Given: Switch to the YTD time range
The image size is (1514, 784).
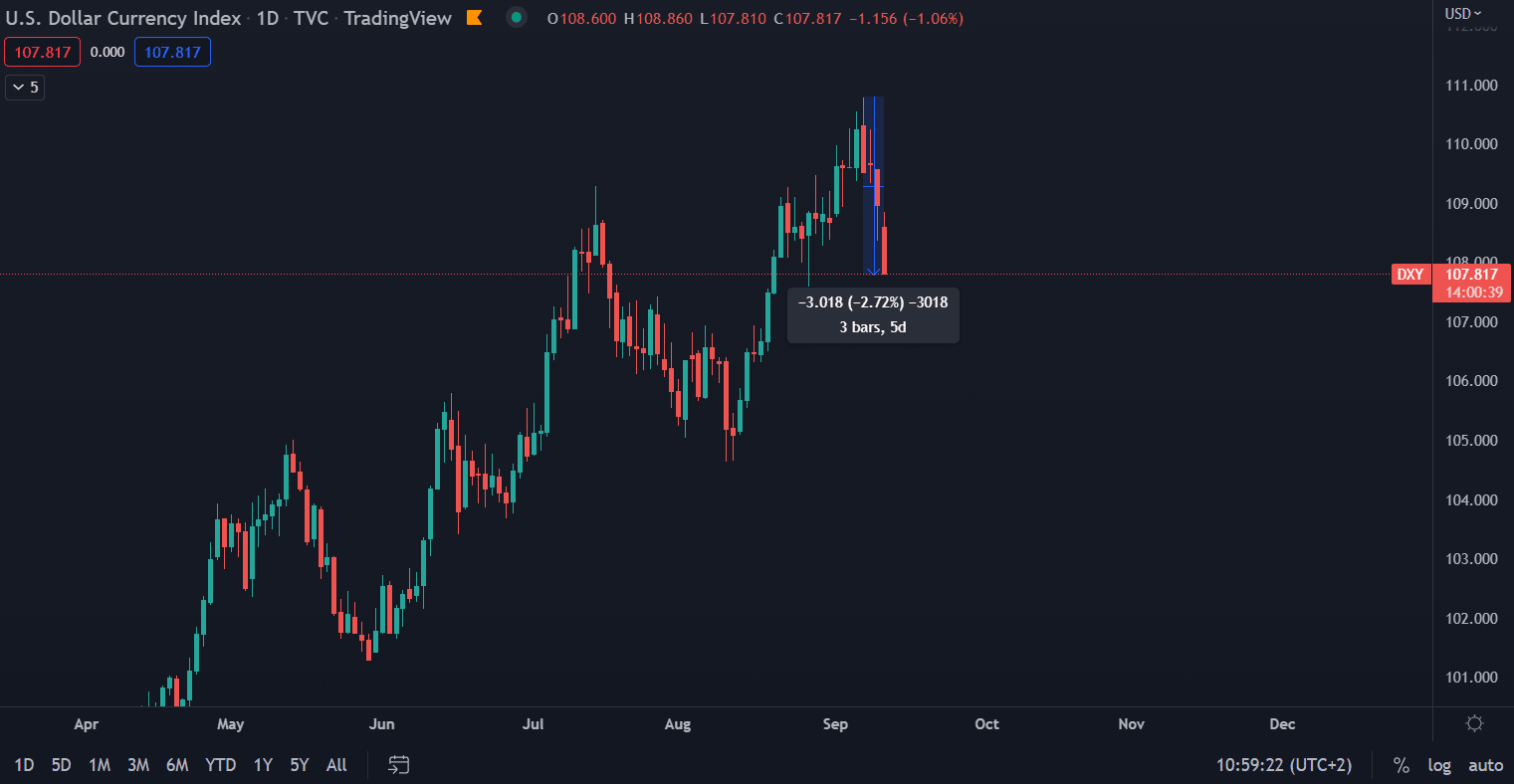Looking at the screenshot, I should click(220, 765).
